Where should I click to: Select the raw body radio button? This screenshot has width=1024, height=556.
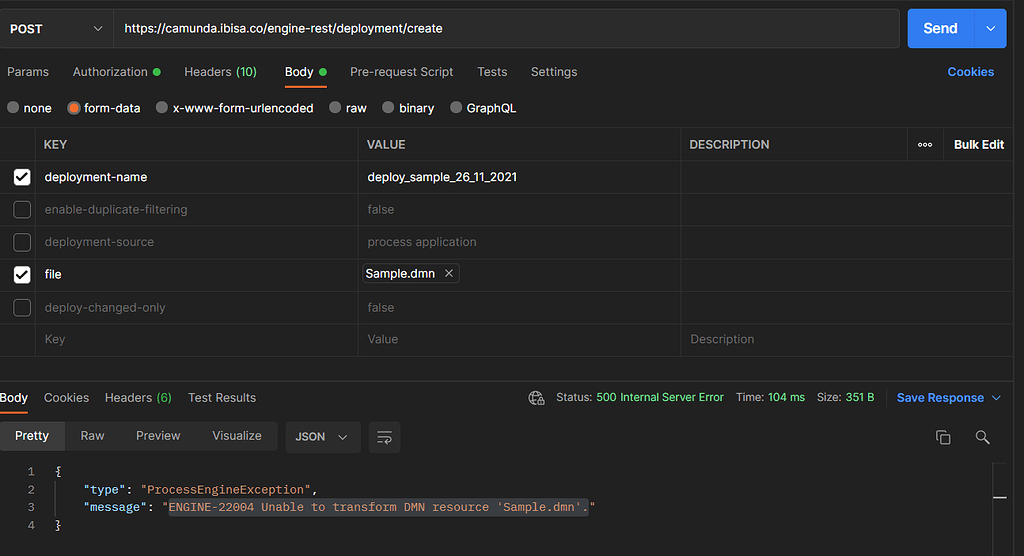(335, 108)
